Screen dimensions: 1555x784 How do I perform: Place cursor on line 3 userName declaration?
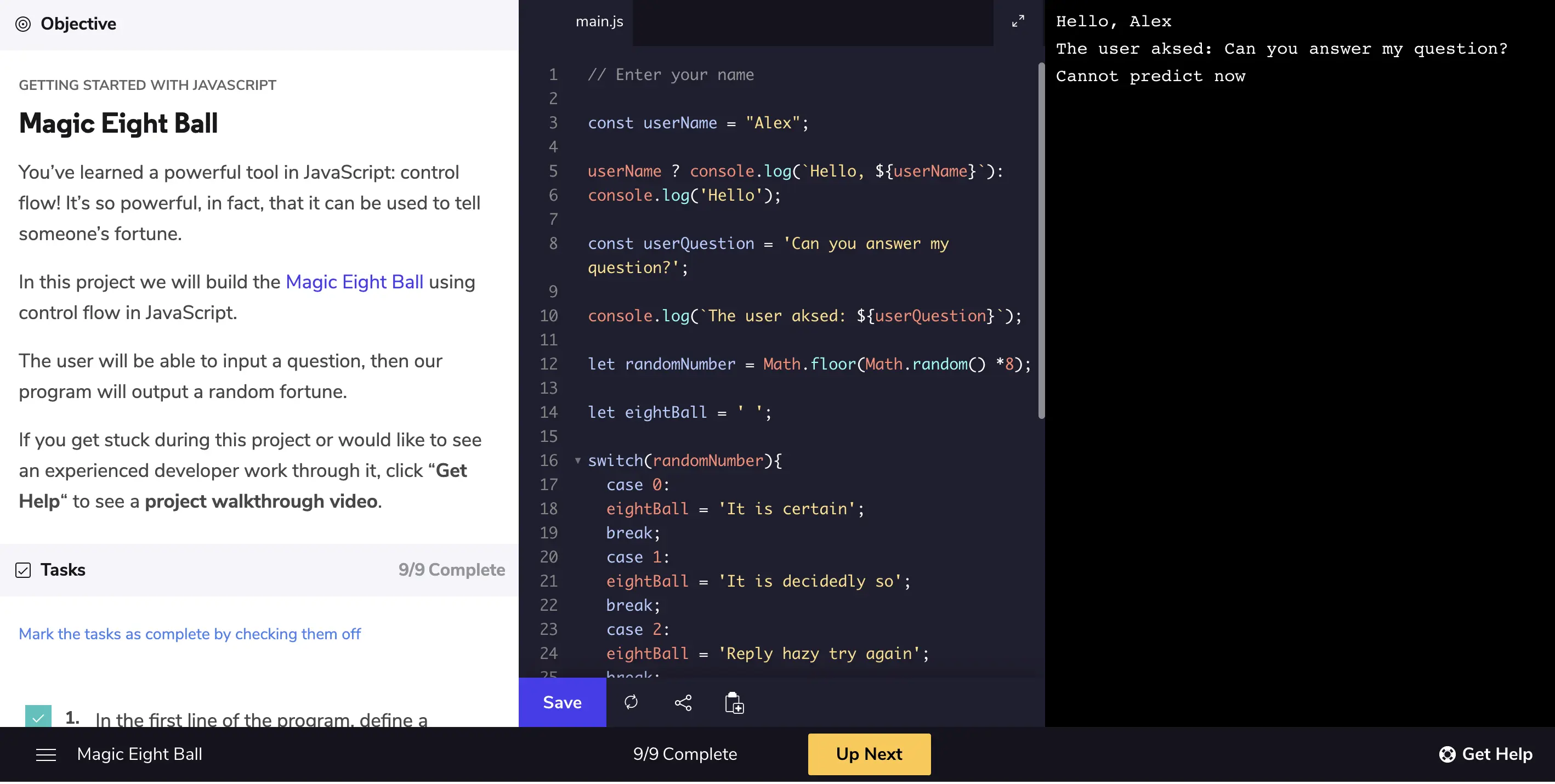pos(698,123)
